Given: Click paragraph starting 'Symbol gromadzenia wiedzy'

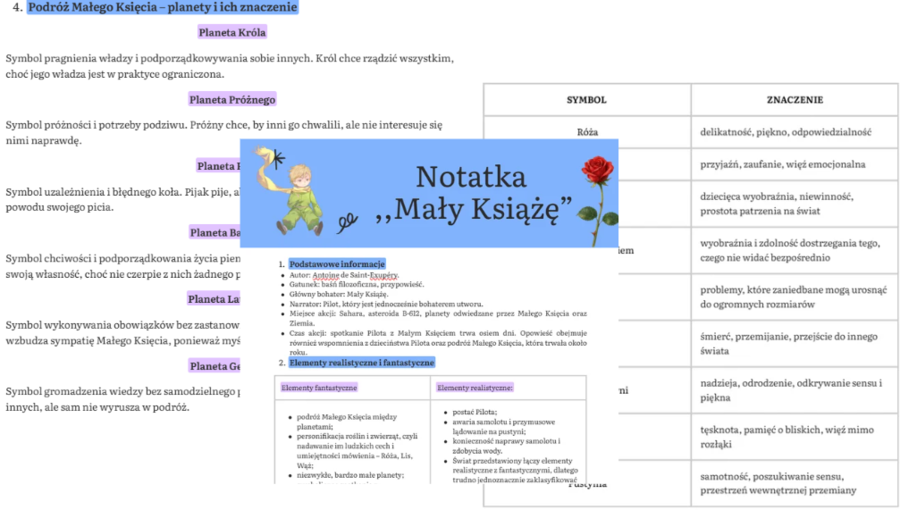Looking at the screenshot, I should pyautogui.click(x=122, y=399).
